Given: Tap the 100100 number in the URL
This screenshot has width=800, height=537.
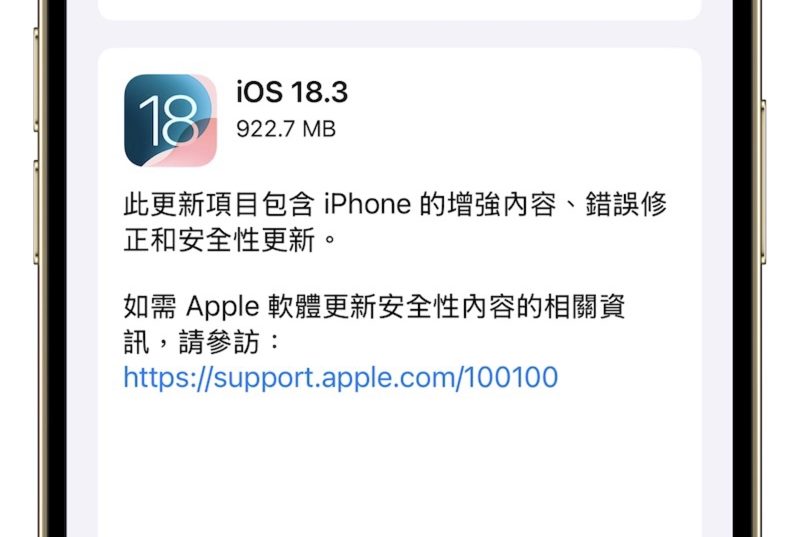Looking at the screenshot, I should [x=511, y=377].
